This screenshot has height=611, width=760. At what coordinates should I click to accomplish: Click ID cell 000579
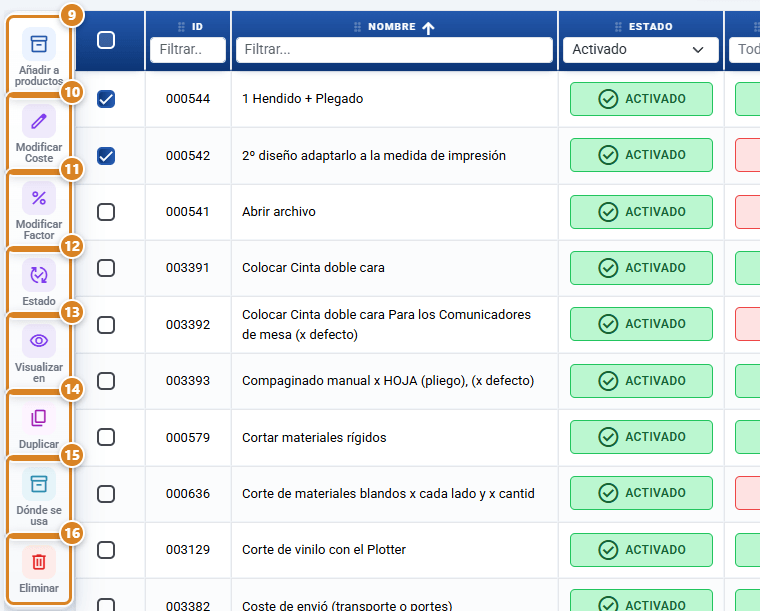click(188, 438)
